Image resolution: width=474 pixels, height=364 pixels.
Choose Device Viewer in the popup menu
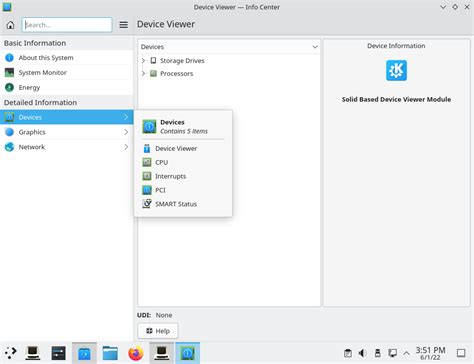(183, 148)
